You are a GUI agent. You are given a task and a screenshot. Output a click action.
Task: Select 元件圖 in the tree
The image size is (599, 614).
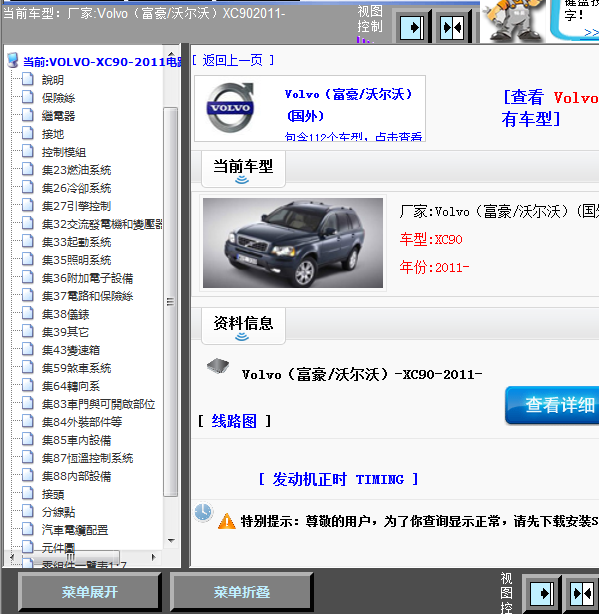pos(58,547)
